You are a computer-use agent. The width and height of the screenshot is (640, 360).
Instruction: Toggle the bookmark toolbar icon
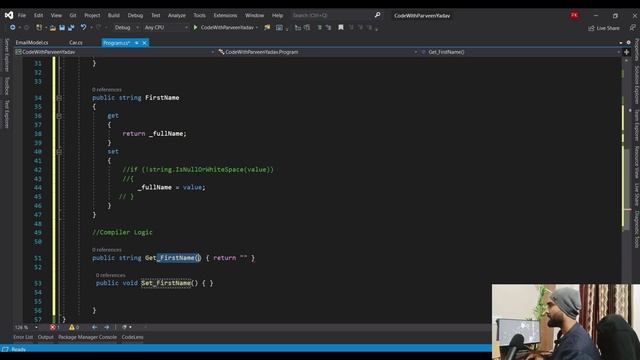coord(341,27)
